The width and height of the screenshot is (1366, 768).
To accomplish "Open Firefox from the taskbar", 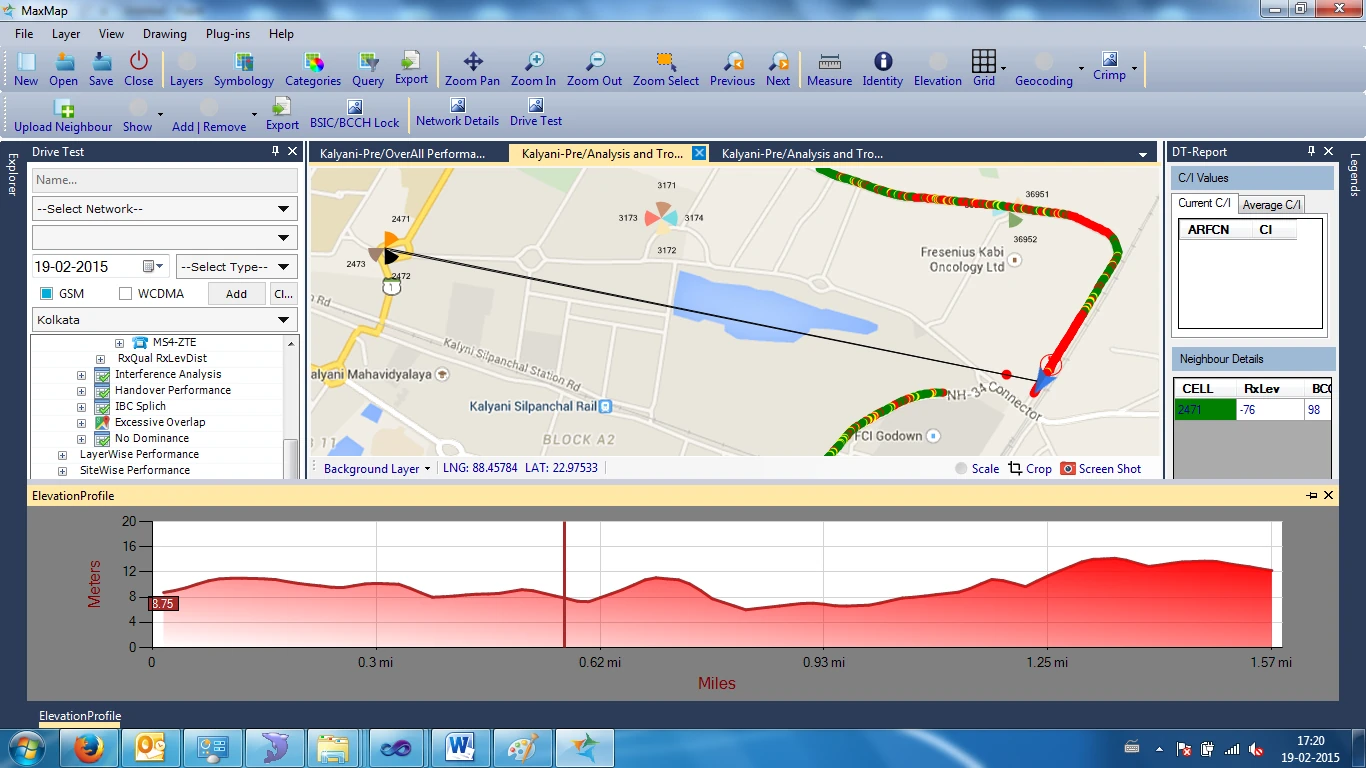I will [89, 748].
